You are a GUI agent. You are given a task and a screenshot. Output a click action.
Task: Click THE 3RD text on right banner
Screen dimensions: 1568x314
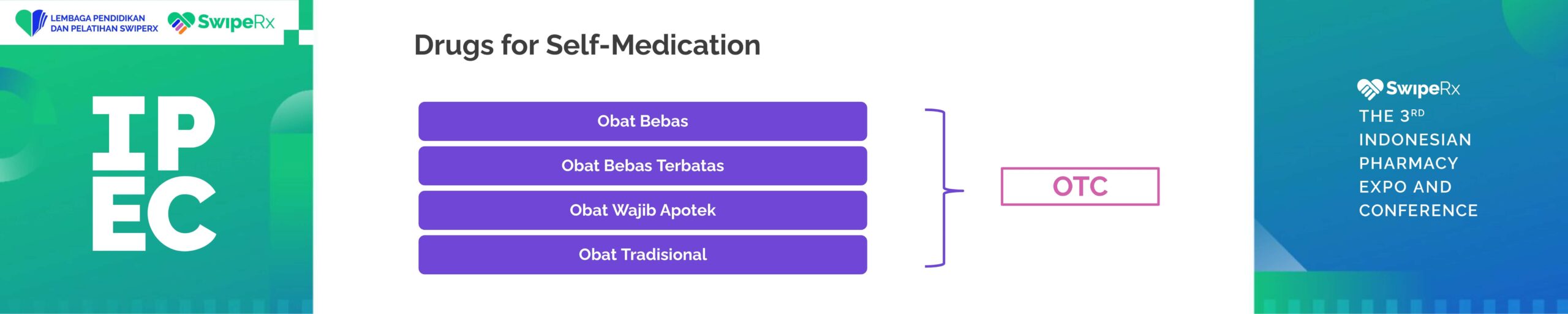[1392, 115]
